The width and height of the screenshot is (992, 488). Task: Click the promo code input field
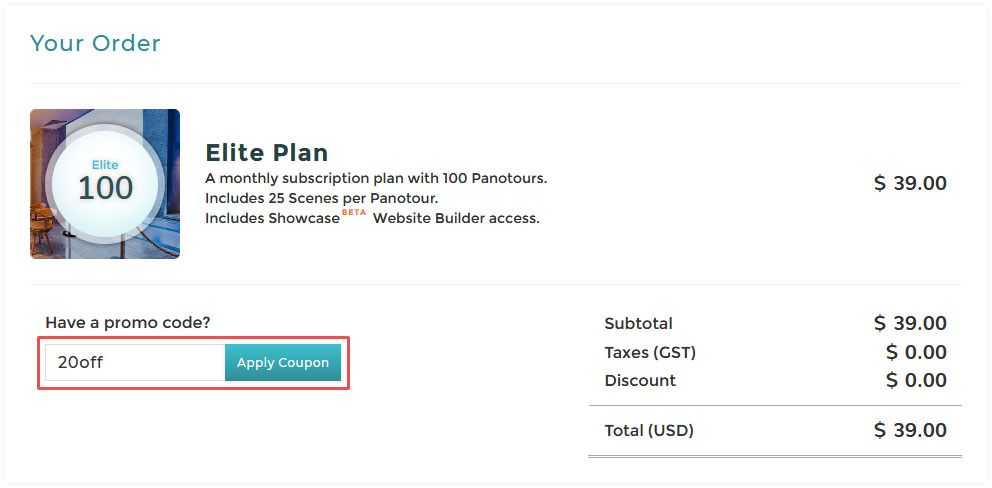pyautogui.click(x=135, y=363)
